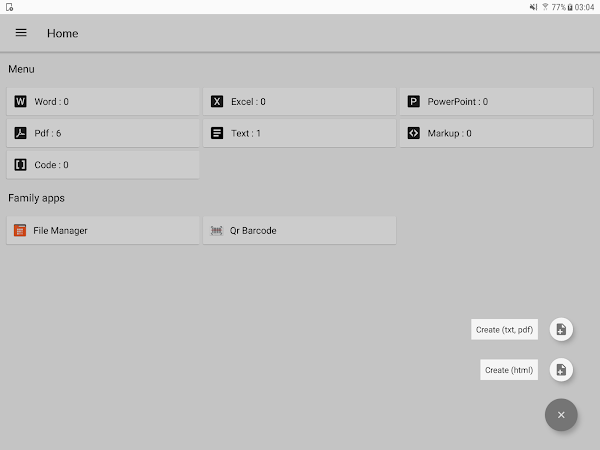Click the Excel X icon
600x450 pixels.
click(x=217, y=101)
